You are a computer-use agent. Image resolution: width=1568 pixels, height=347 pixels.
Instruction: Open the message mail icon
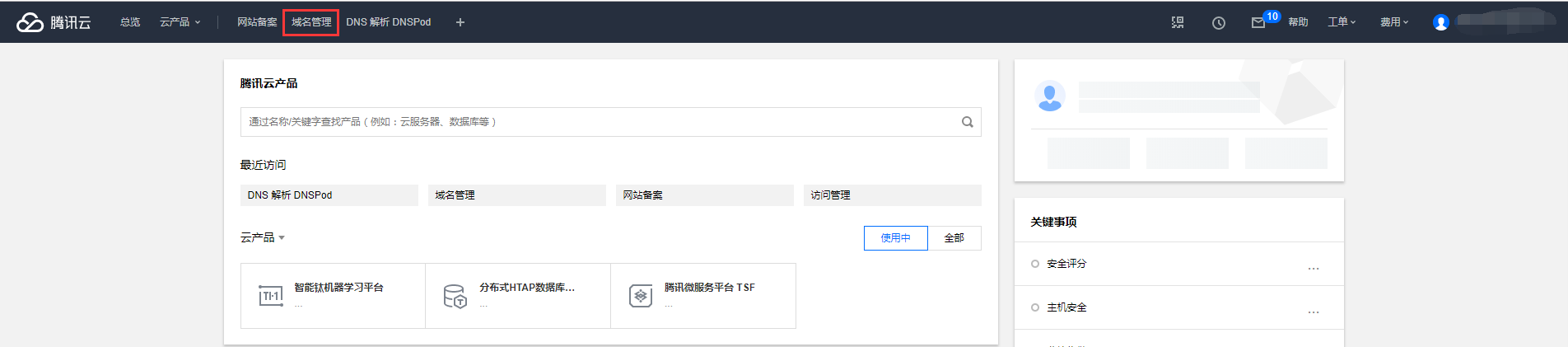point(1258,23)
